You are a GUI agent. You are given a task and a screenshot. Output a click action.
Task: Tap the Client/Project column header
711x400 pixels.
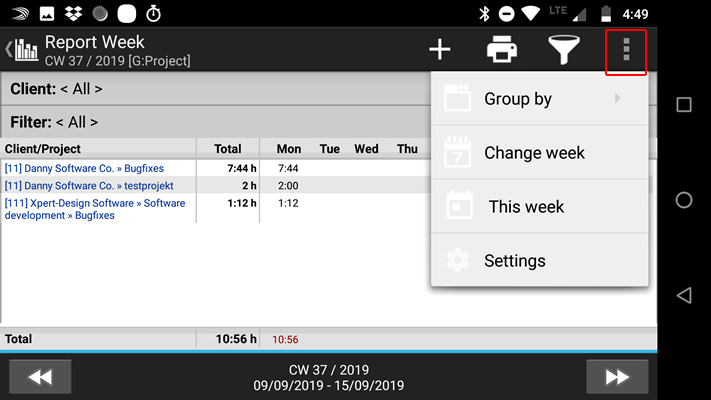(x=43, y=149)
